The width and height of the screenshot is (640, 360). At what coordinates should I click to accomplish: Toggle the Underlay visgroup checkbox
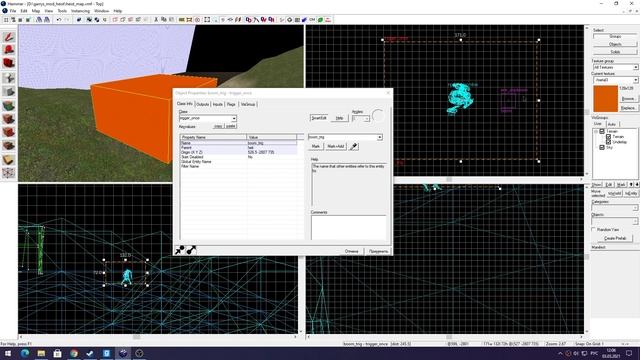coord(609,142)
